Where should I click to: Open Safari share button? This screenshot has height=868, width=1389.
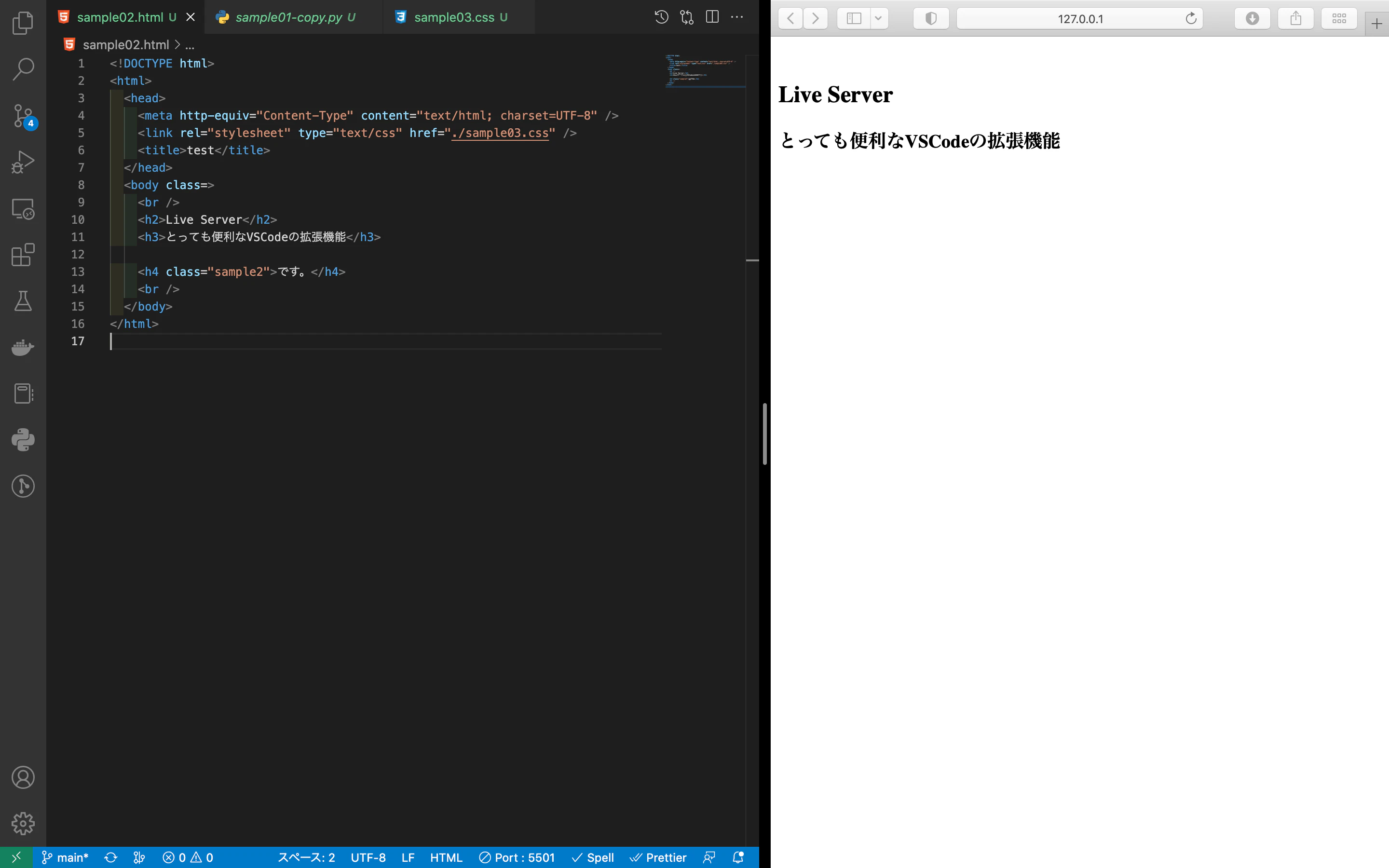pyautogui.click(x=1295, y=18)
